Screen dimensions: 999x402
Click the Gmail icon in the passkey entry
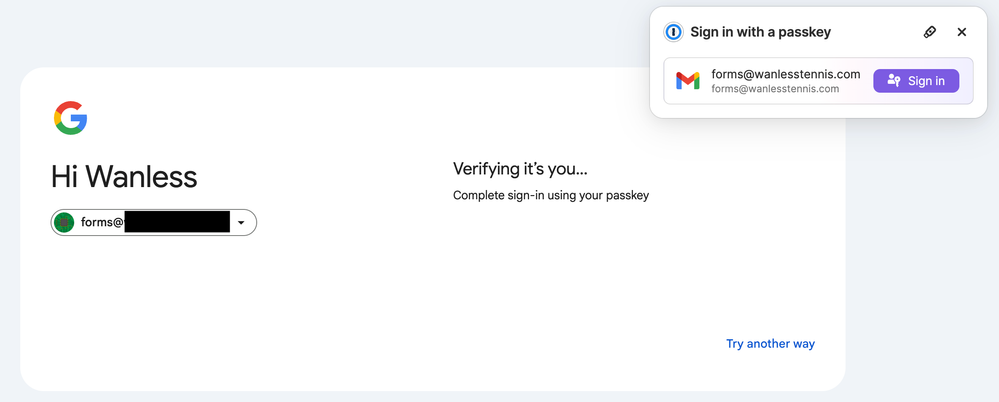coord(687,81)
